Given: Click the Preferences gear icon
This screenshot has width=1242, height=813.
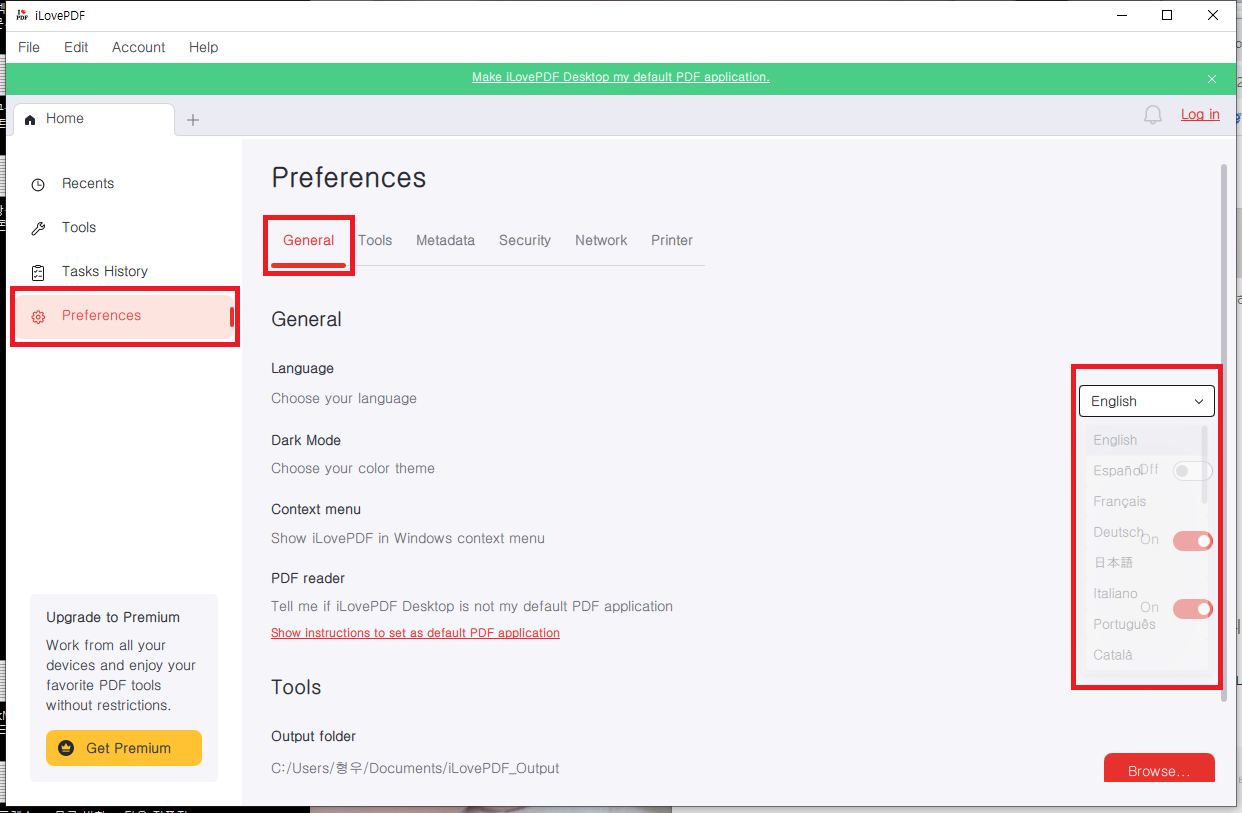Looking at the screenshot, I should (38, 316).
